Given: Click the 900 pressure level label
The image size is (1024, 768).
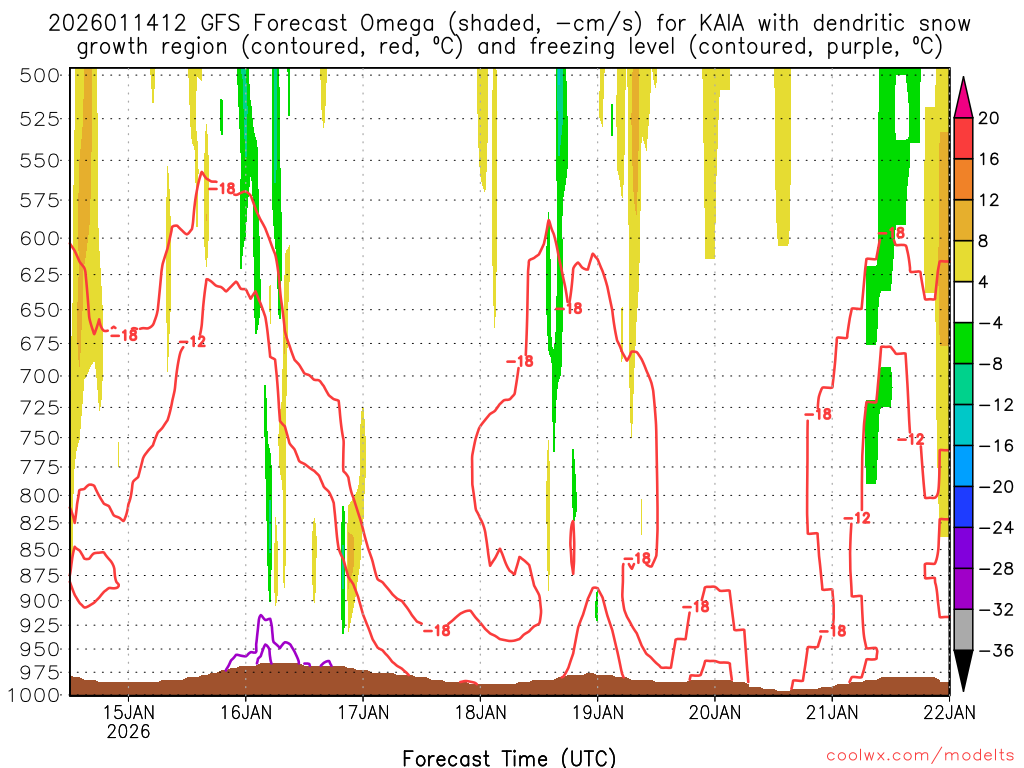Looking at the screenshot, I should coord(40,601).
